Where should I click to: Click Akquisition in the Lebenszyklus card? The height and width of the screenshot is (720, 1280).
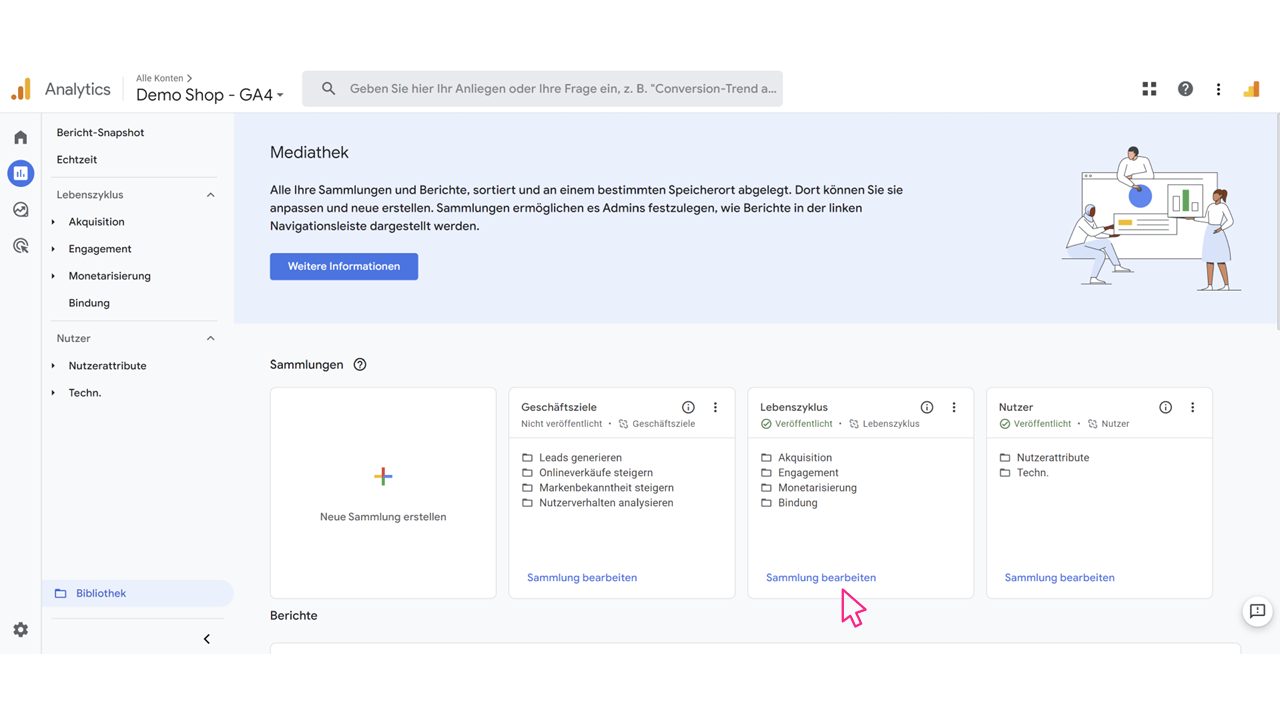click(805, 458)
